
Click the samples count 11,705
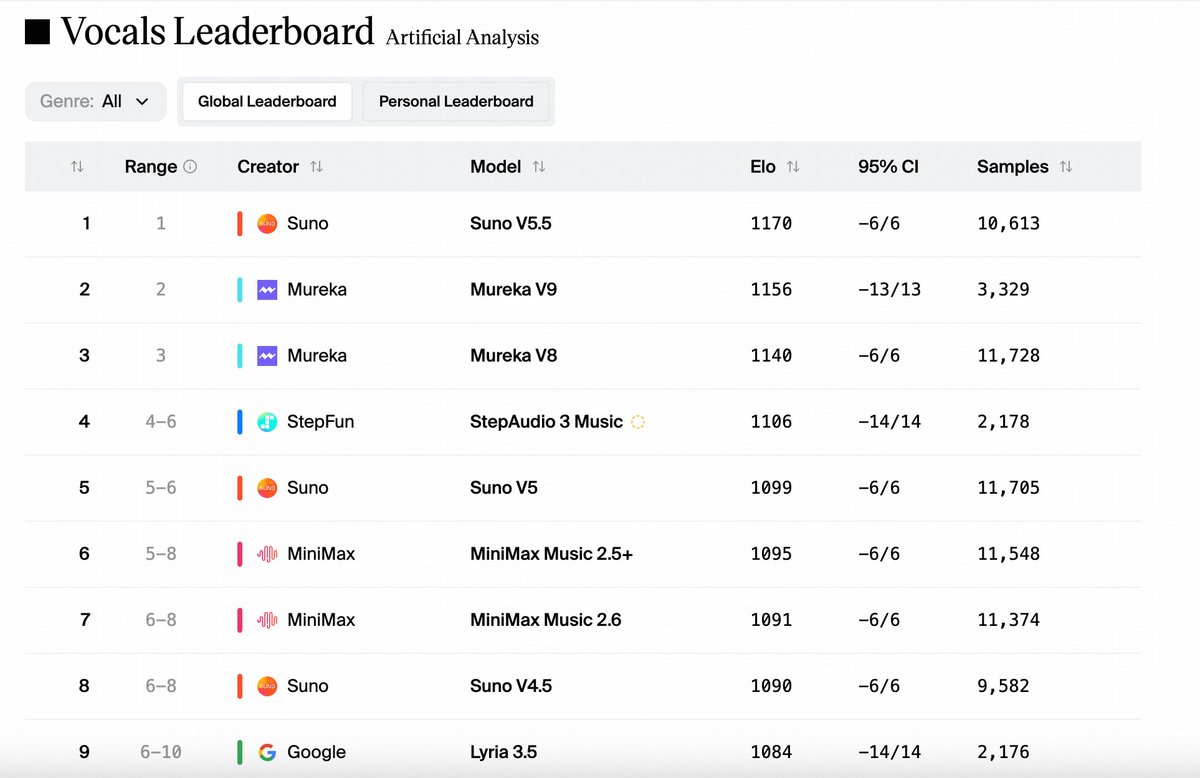point(1008,487)
